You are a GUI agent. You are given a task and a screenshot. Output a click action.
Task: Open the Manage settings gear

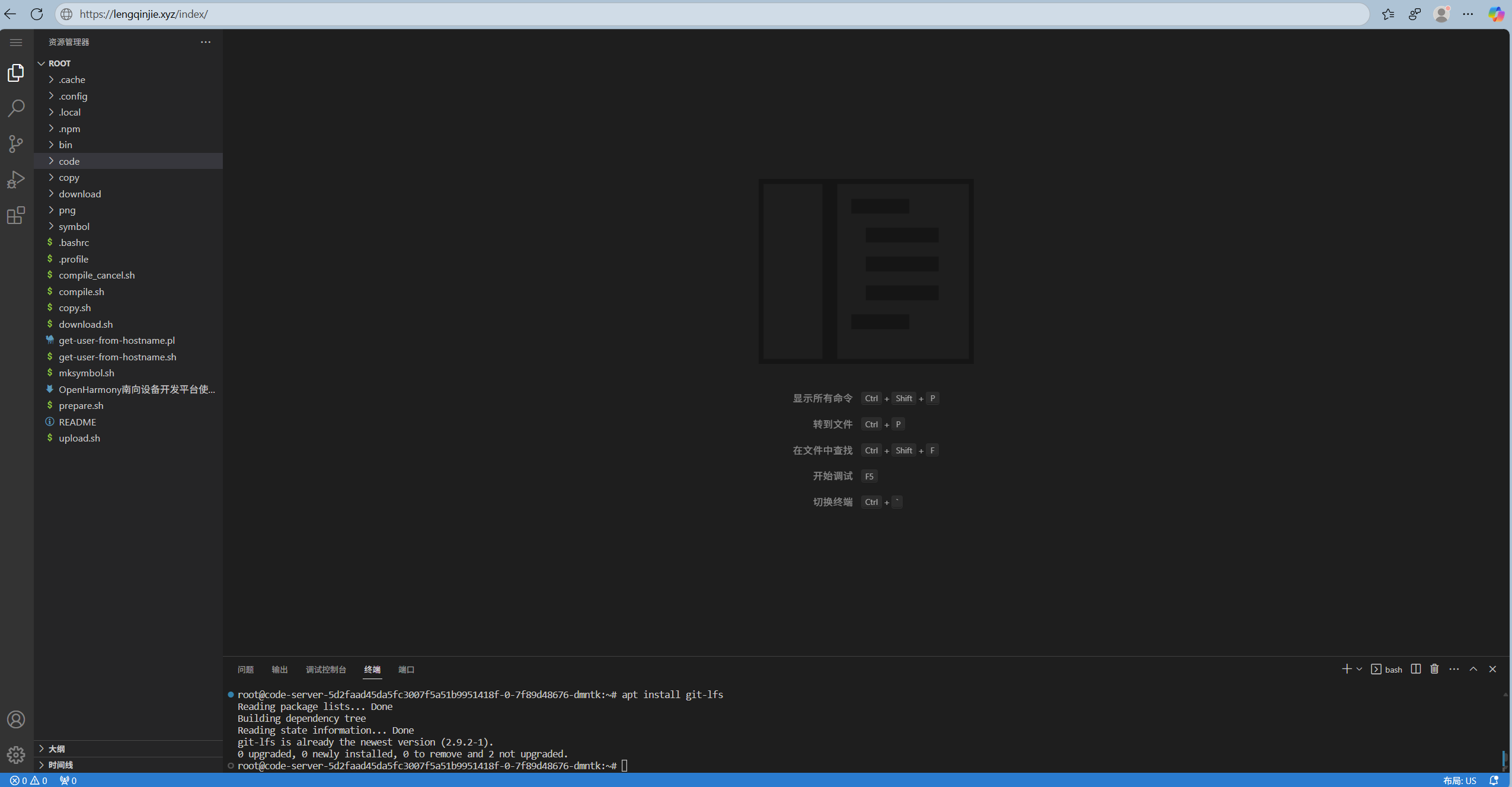[x=16, y=755]
